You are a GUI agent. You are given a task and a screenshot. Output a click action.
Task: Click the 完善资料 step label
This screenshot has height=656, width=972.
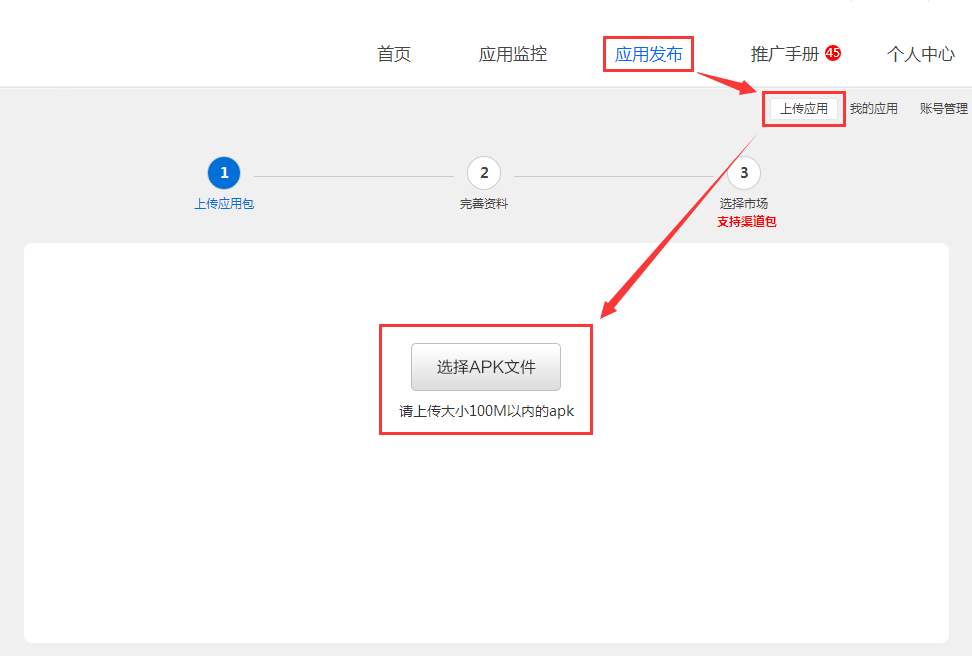click(x=484, y=204)
